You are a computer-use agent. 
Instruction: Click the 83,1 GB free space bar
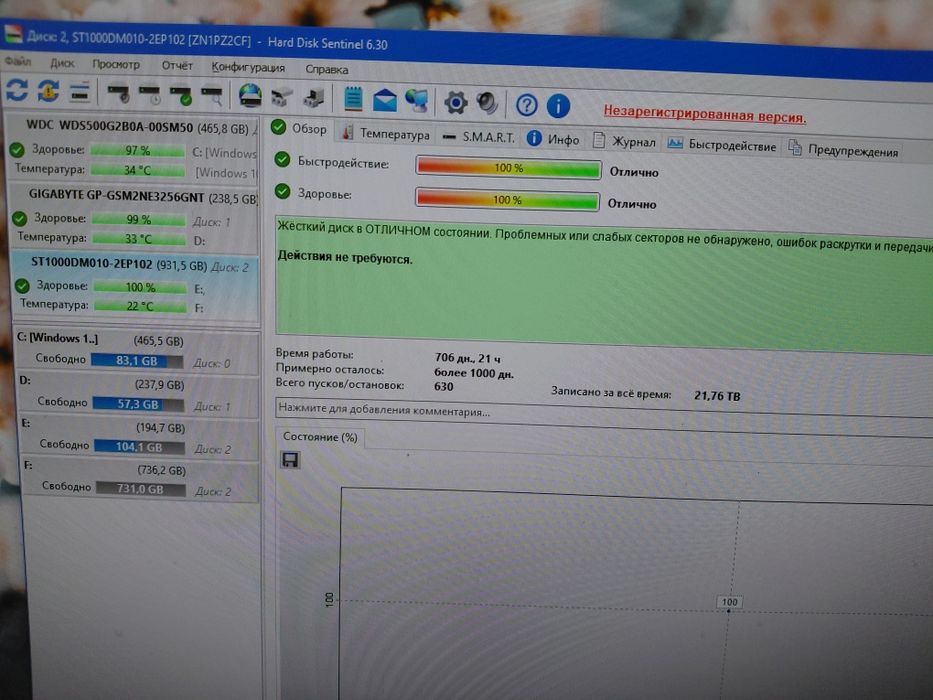[x=137, y=361]
